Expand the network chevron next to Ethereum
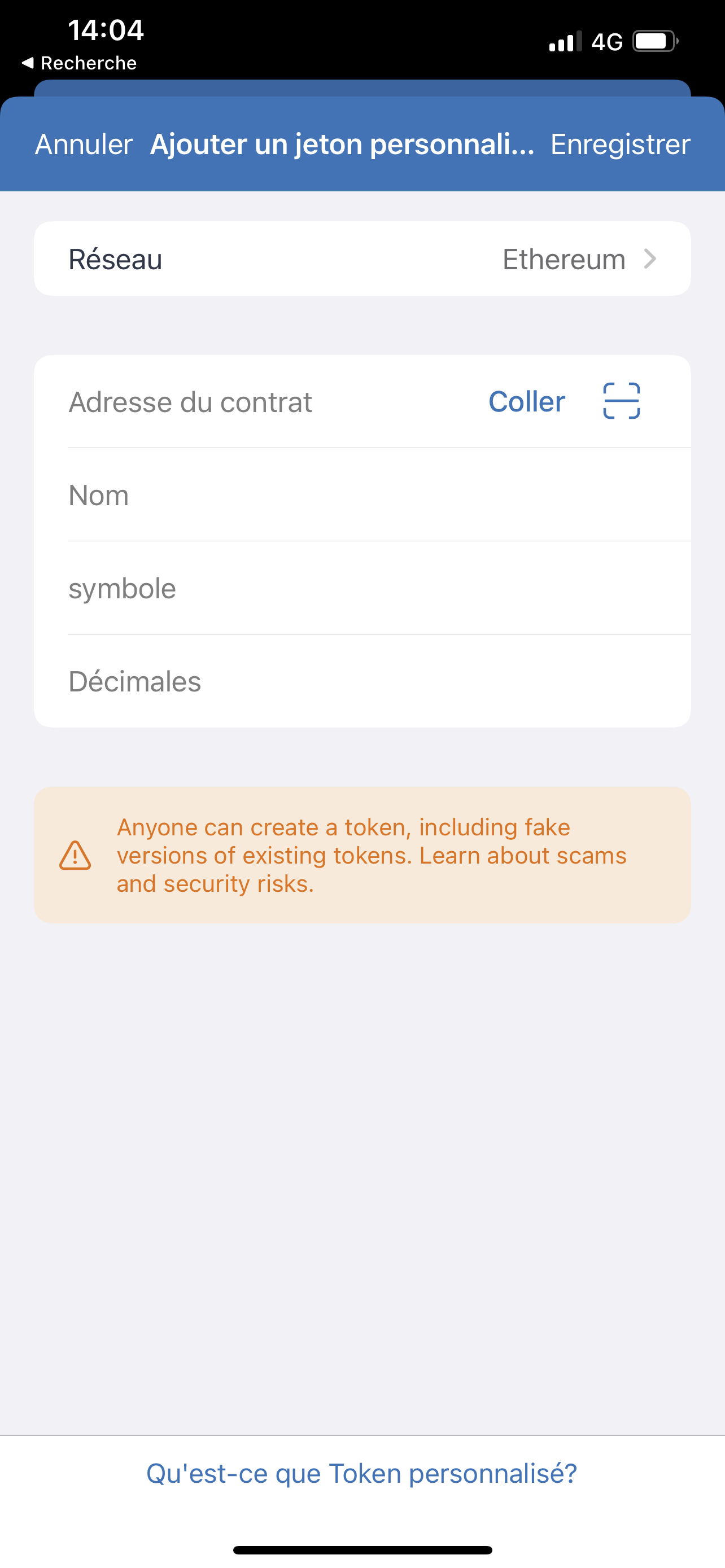The image size is (725, 1568). [650, 259]
